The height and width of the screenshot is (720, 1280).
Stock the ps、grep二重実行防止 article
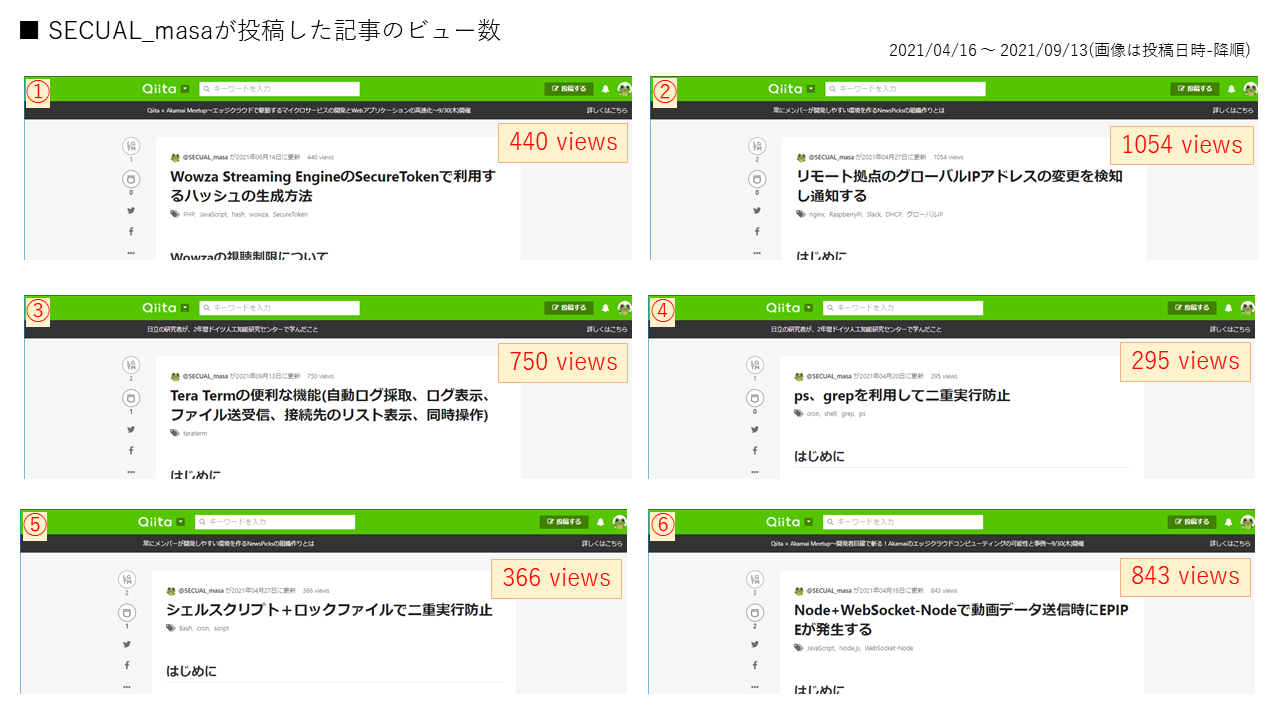[755, 398]
